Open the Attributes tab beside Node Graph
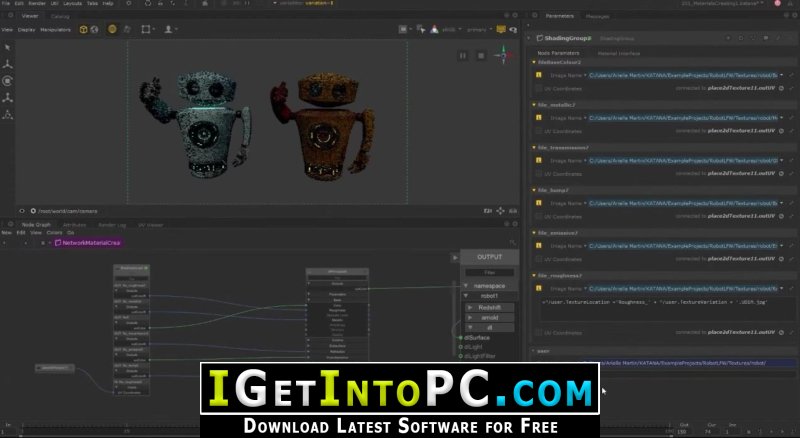 point(74,225)
